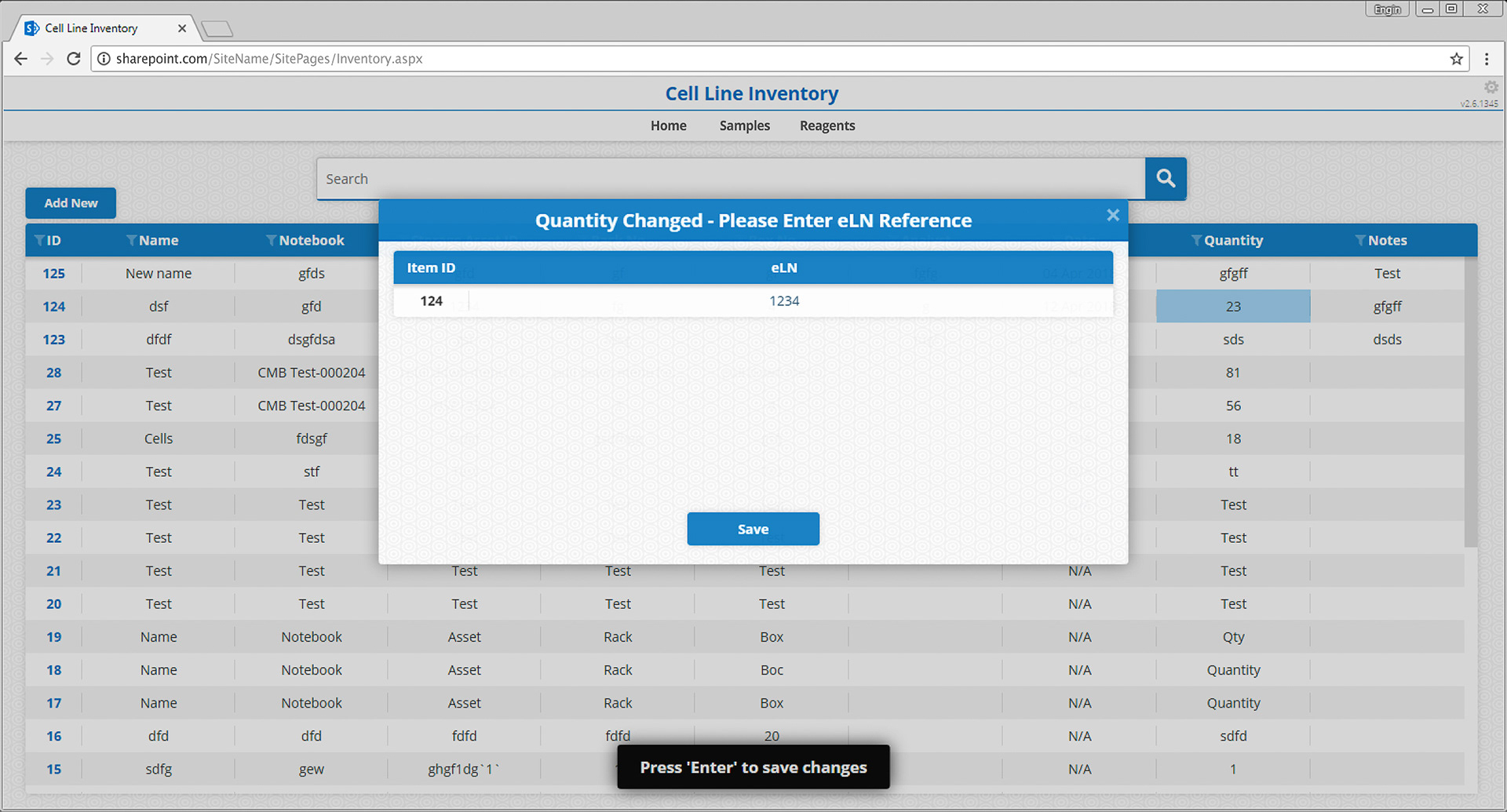The height and width of the screenshot is (812, 1507).
Task: Click the Add New button
Action: point(71,203)
